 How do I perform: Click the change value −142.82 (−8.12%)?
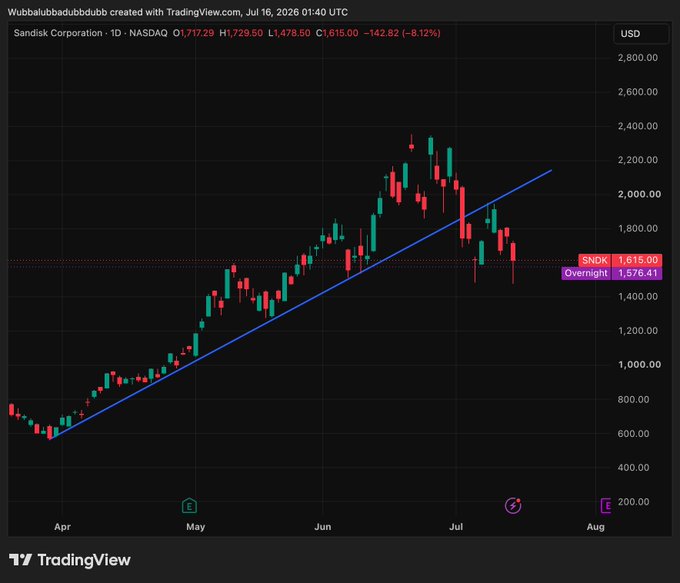[x=402, y=33]
